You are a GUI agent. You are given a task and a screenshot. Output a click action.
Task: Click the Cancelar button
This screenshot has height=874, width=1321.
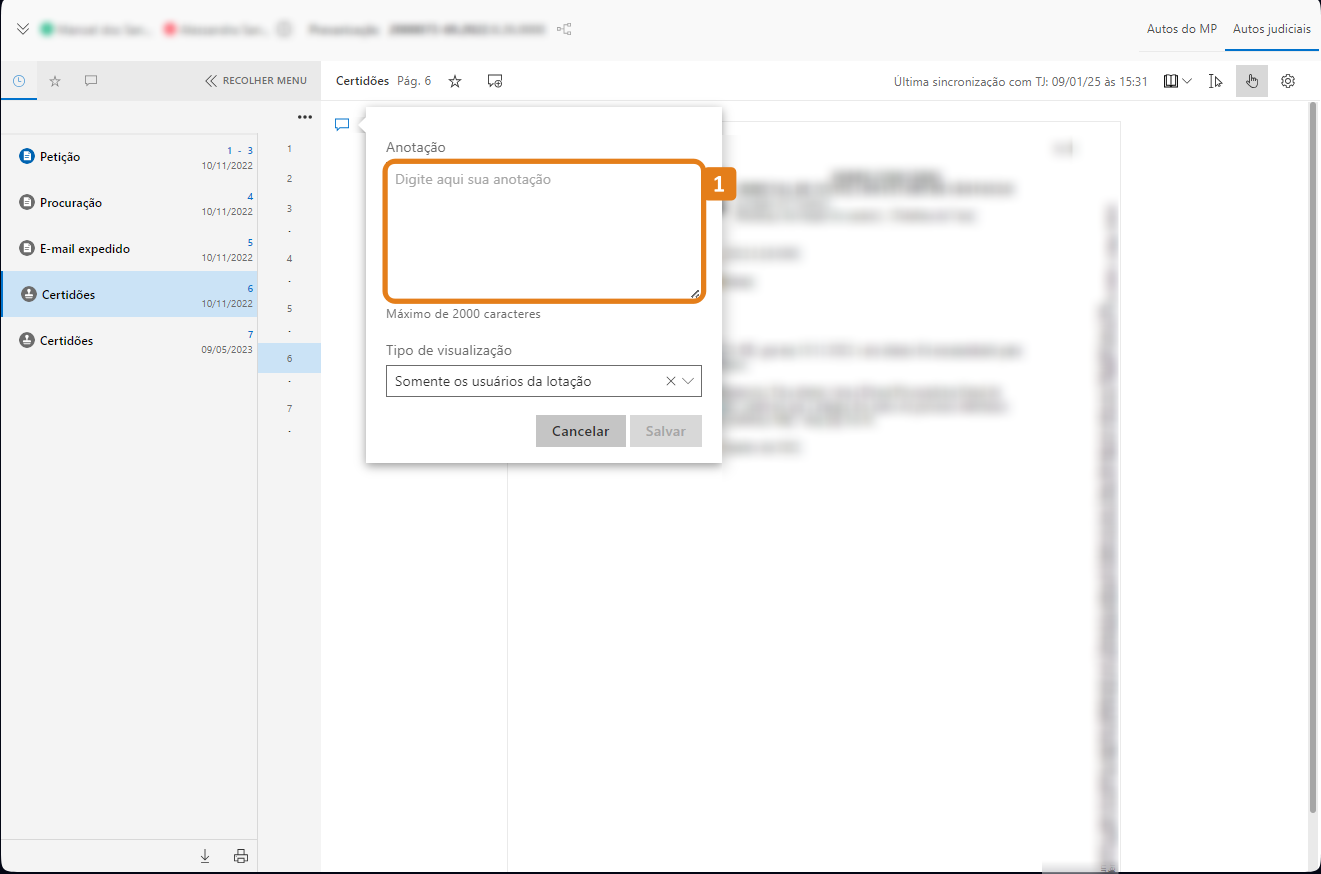(x=580, y=431)
